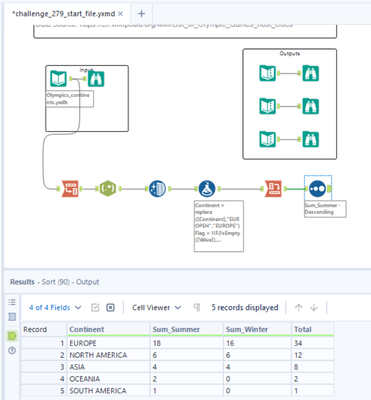Close the challenge_279_start_file.yxmd tab
Screen dimensions: 371x400
120,14
